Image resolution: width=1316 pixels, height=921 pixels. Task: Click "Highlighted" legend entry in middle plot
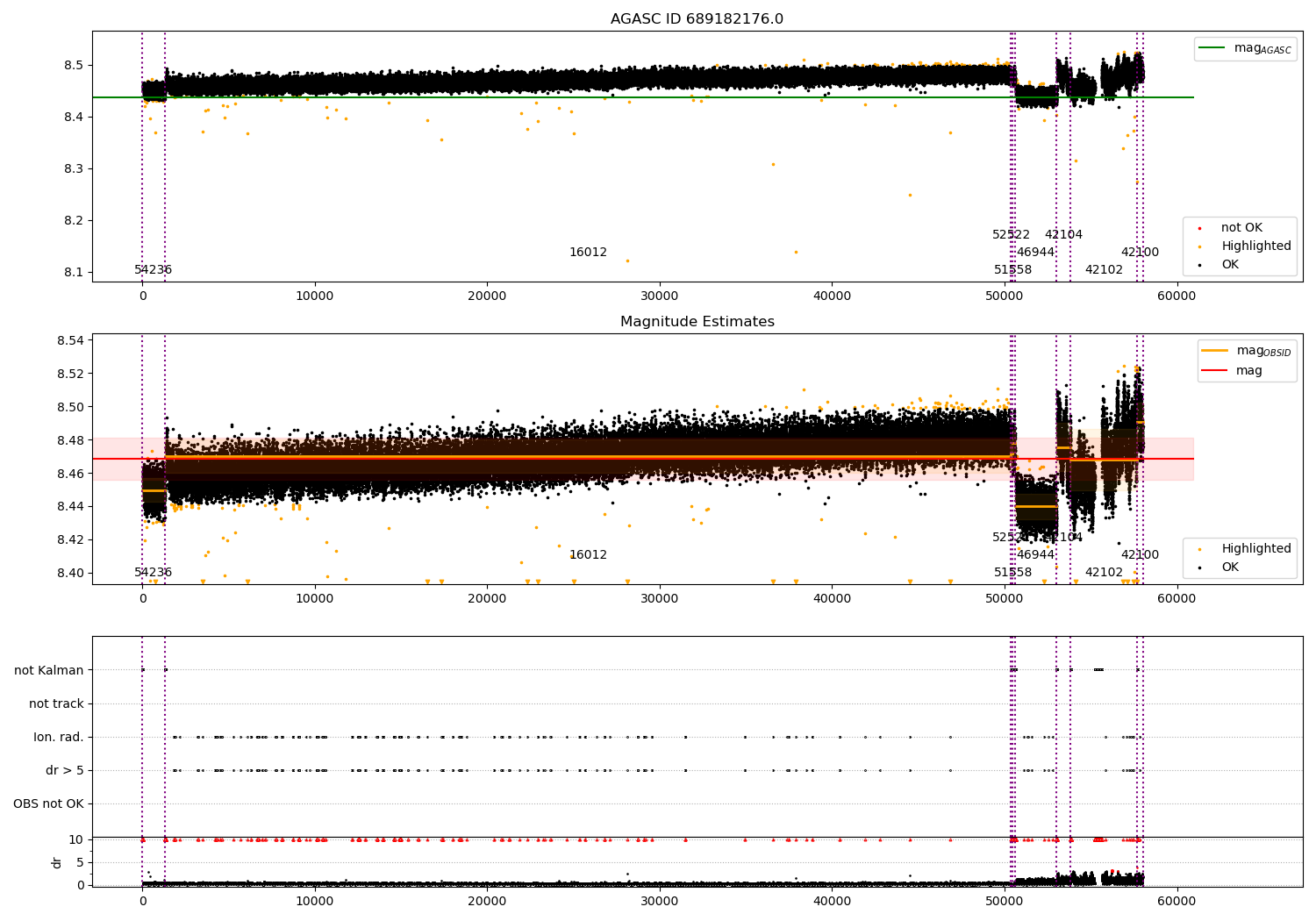point(1255,549)
